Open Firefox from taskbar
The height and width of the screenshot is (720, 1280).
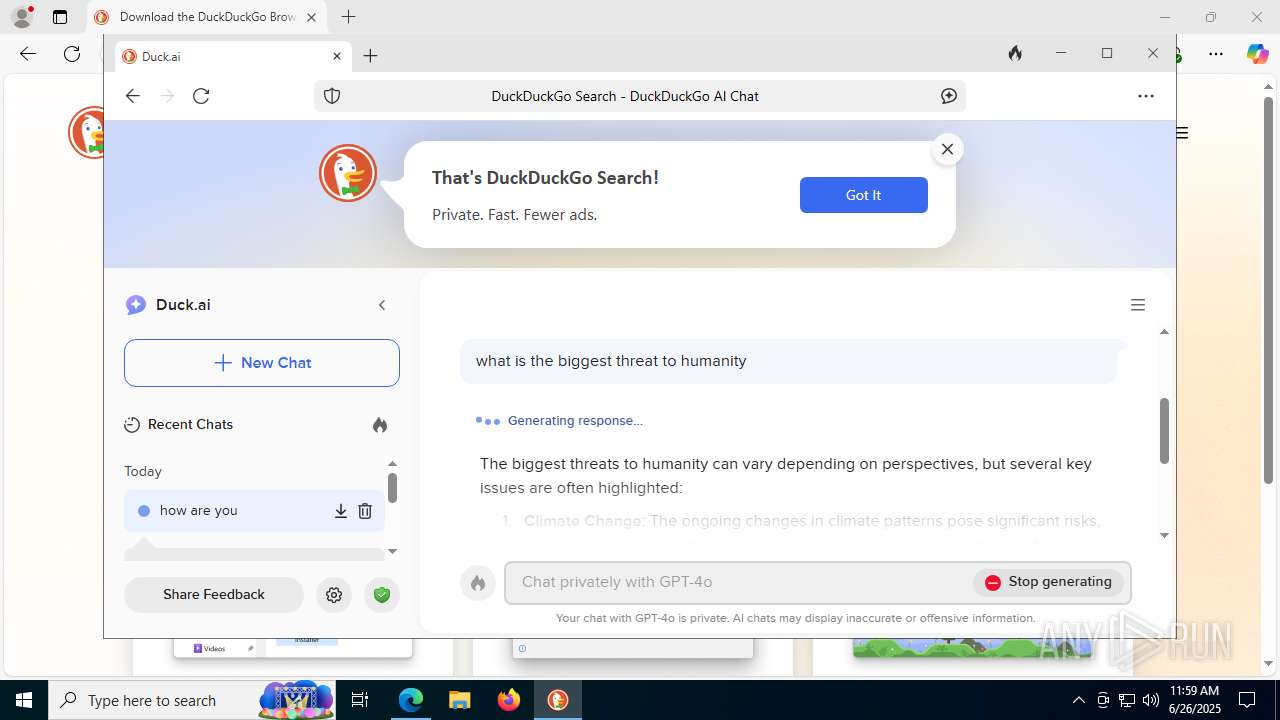point(509,700)
